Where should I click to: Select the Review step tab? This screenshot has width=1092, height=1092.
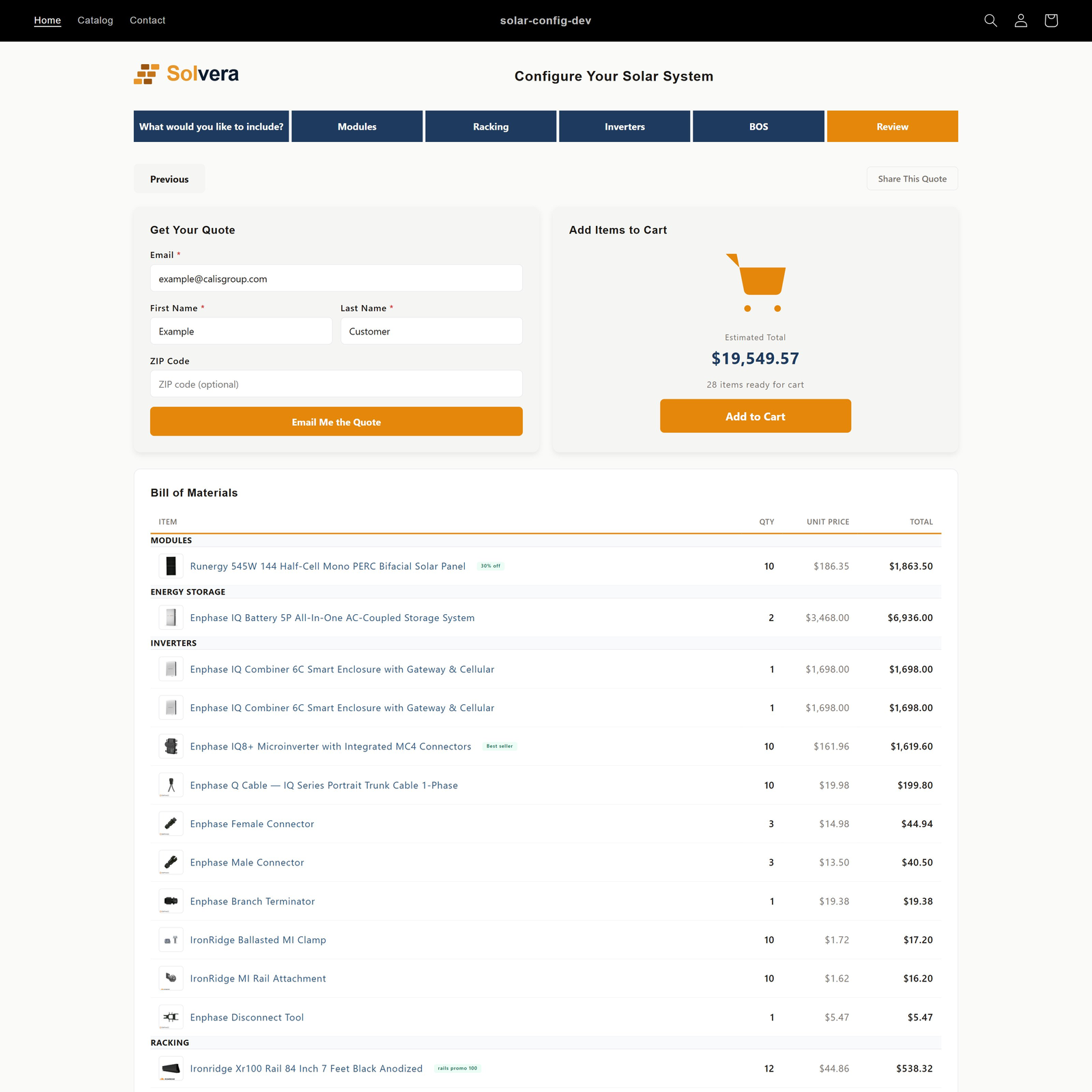(x=893, y=126)
